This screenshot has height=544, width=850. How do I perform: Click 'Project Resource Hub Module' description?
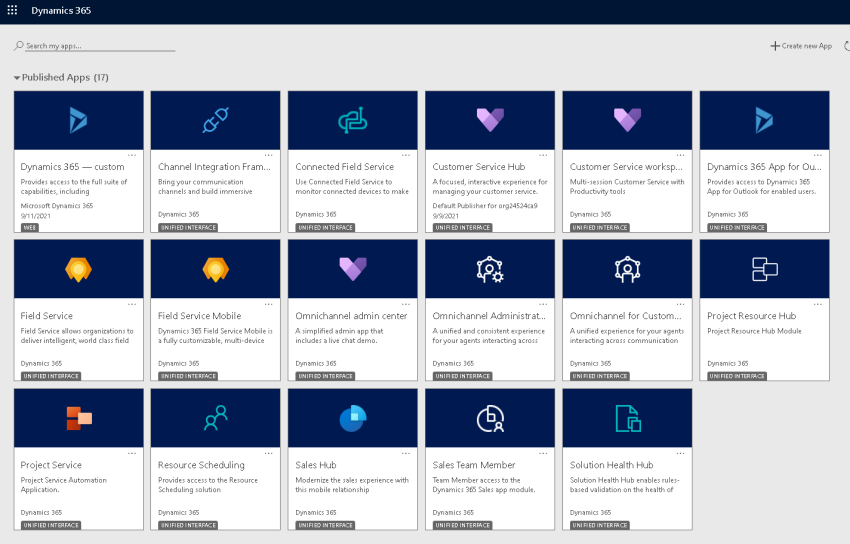coord(754,331)
